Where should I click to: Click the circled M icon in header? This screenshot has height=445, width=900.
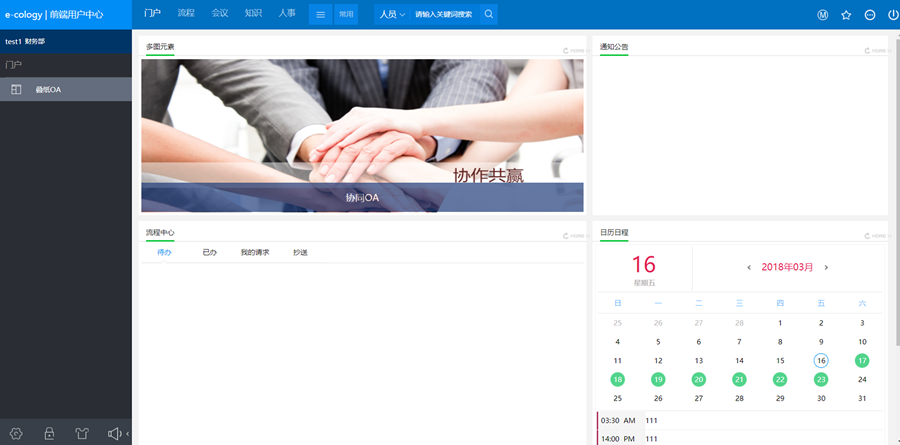[x=823, y=15]
